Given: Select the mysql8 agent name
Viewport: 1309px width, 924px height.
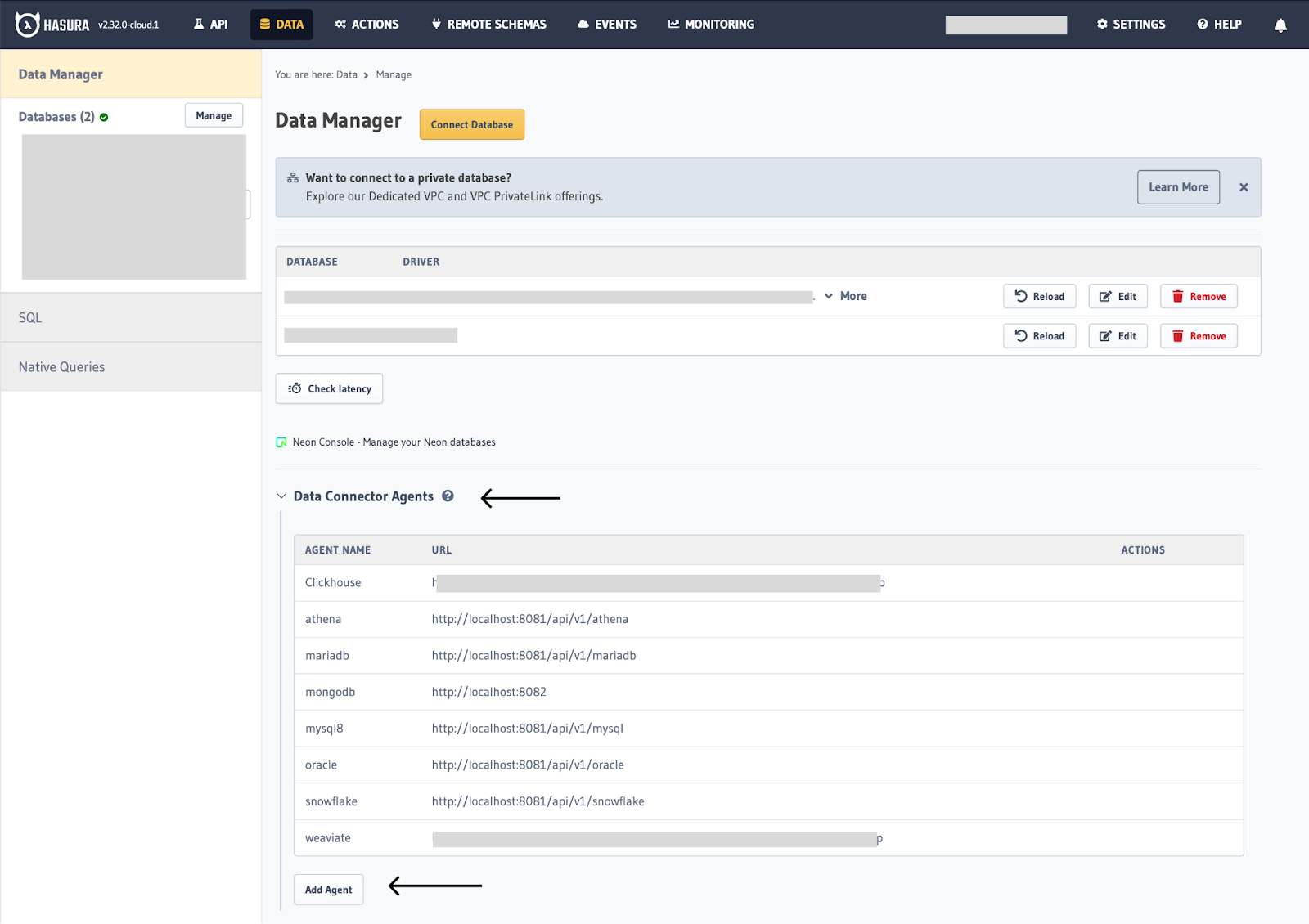Looking at the screenshot, I should pos(324,729).
